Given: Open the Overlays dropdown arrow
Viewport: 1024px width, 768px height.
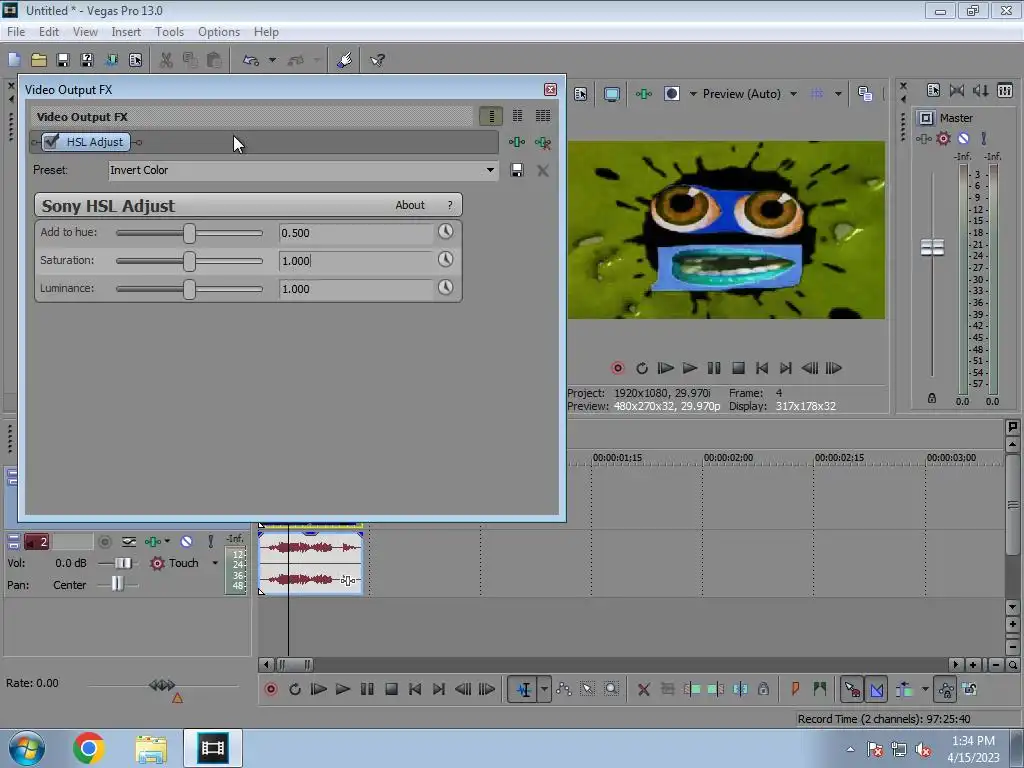Looking at the screenshot, I should (x=838, y=94).
